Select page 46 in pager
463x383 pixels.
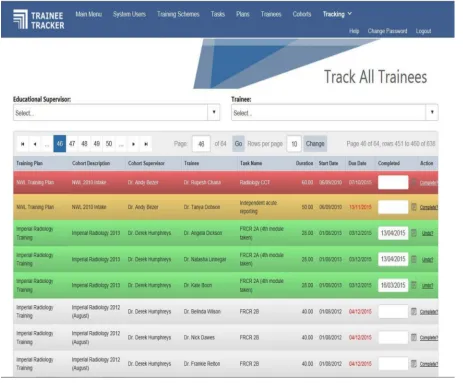pyautogui.click(x=60, y=144)
